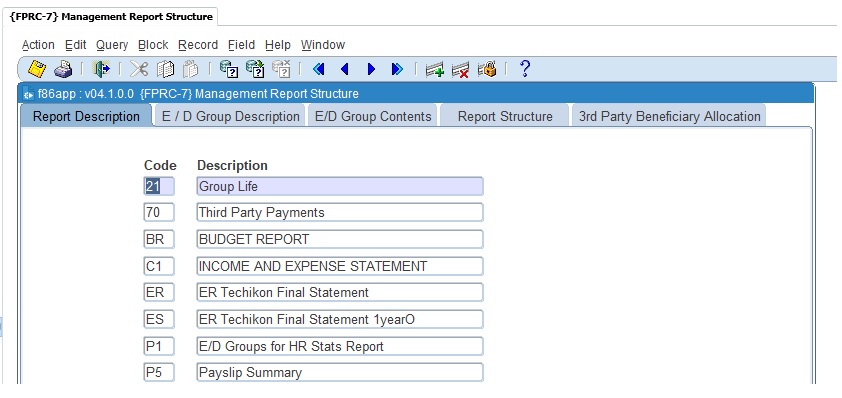
Task: Go to the next record arrow
Action: [371, 69]
